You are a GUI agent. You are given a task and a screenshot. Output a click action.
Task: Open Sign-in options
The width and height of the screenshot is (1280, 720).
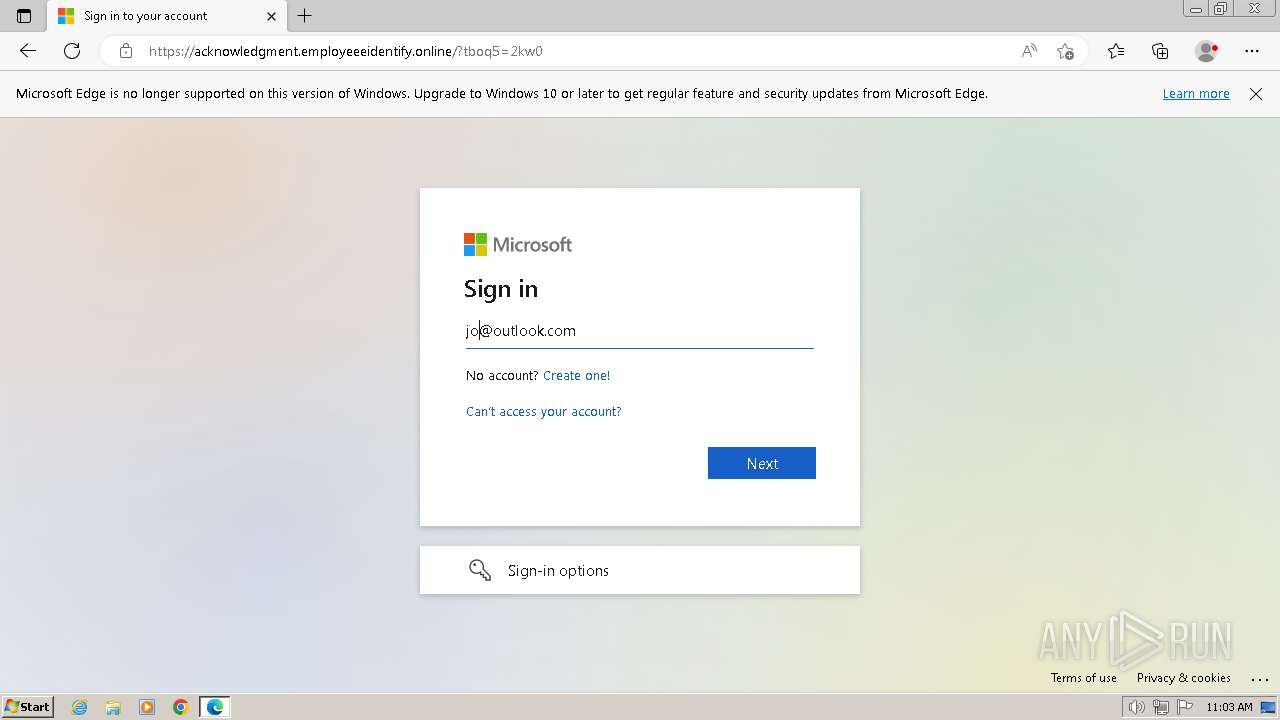640,570
